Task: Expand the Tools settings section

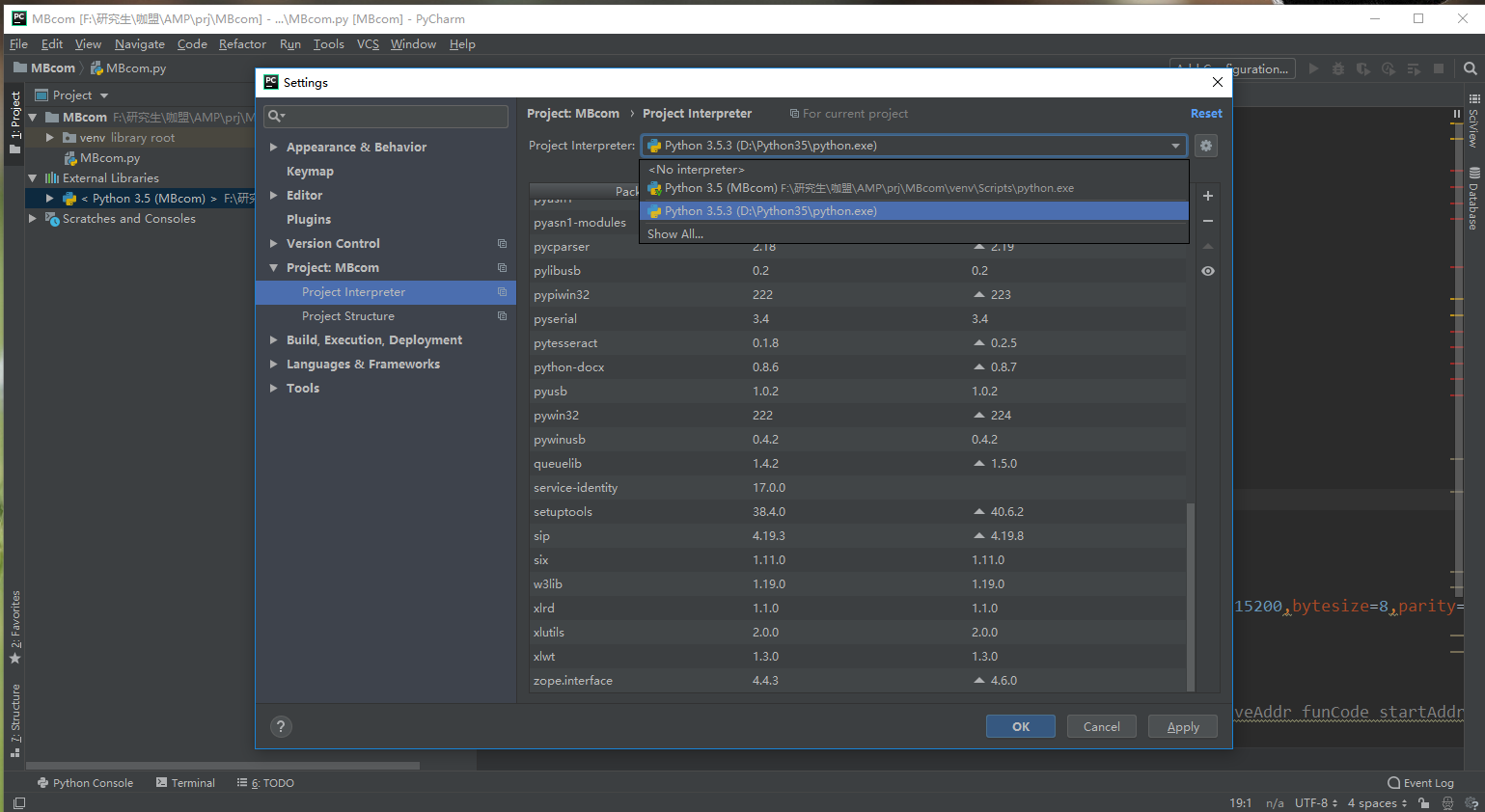Action: 274,388
